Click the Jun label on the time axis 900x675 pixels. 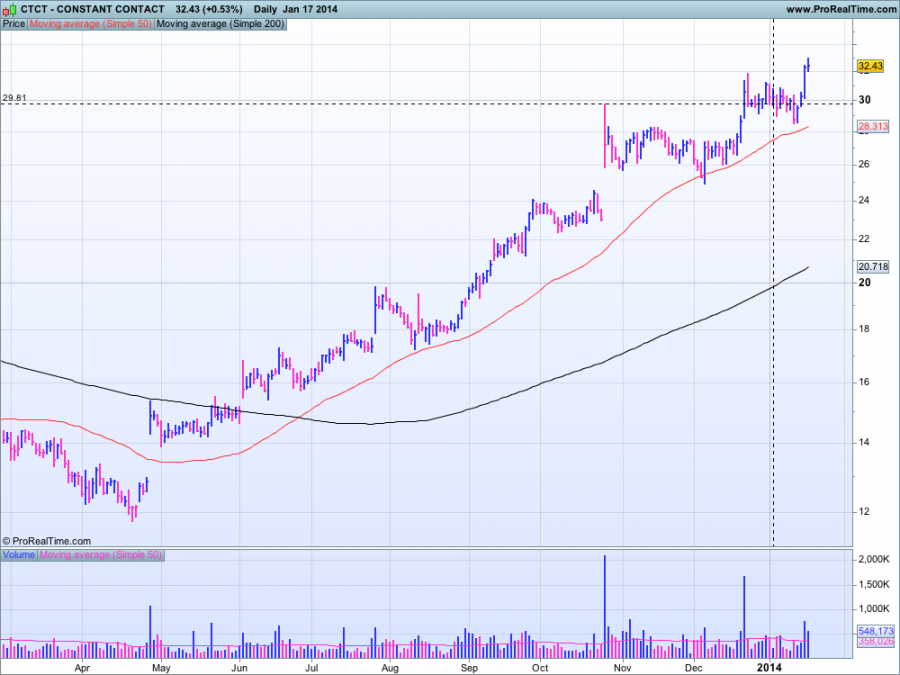tap(239, 668)
